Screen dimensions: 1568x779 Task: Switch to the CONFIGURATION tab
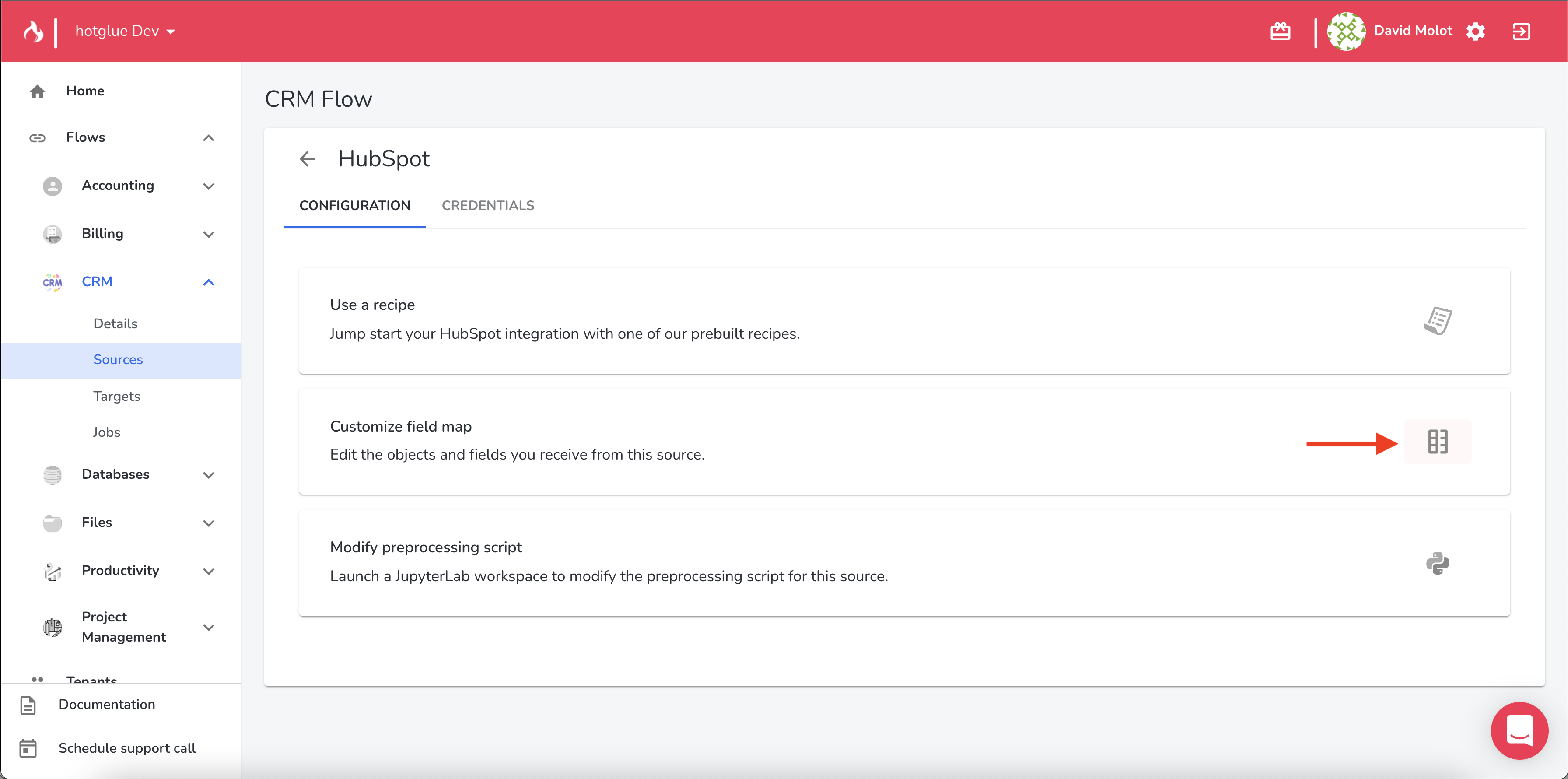[x=355, y=206]
